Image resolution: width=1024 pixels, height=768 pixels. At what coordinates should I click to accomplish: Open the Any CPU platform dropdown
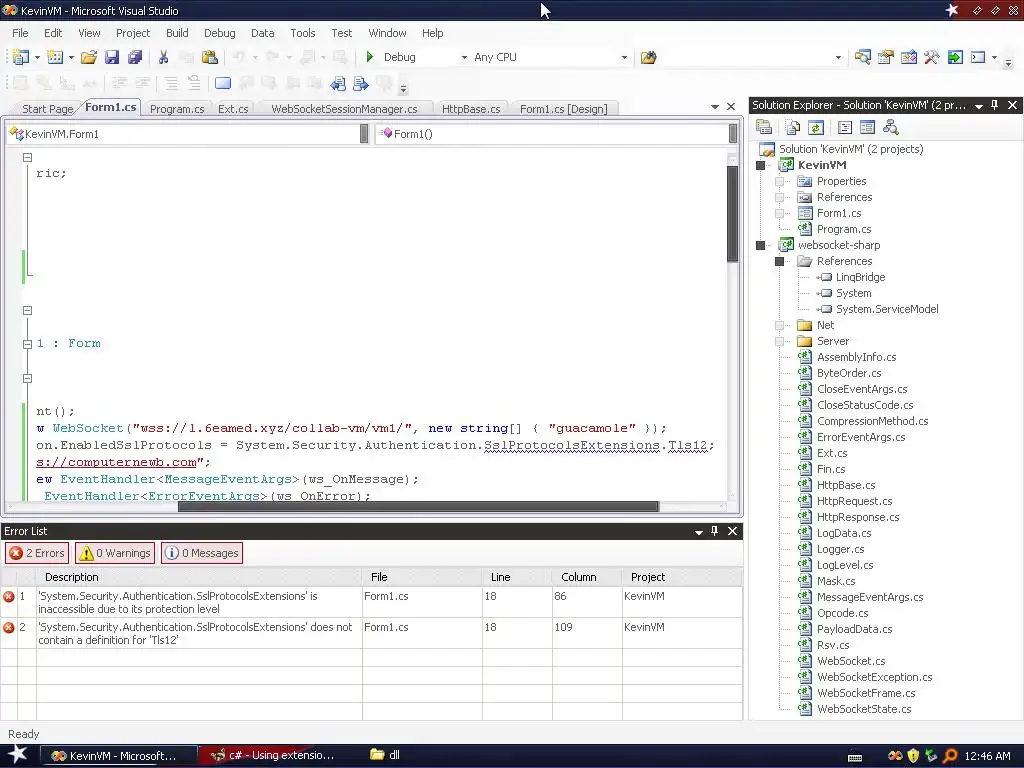pos(624,57)
